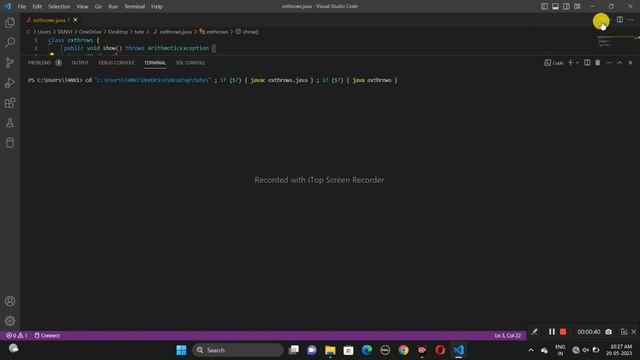Switch to the Debug Console tab
This screenshot has width=640, height=360.
(116, 62)
